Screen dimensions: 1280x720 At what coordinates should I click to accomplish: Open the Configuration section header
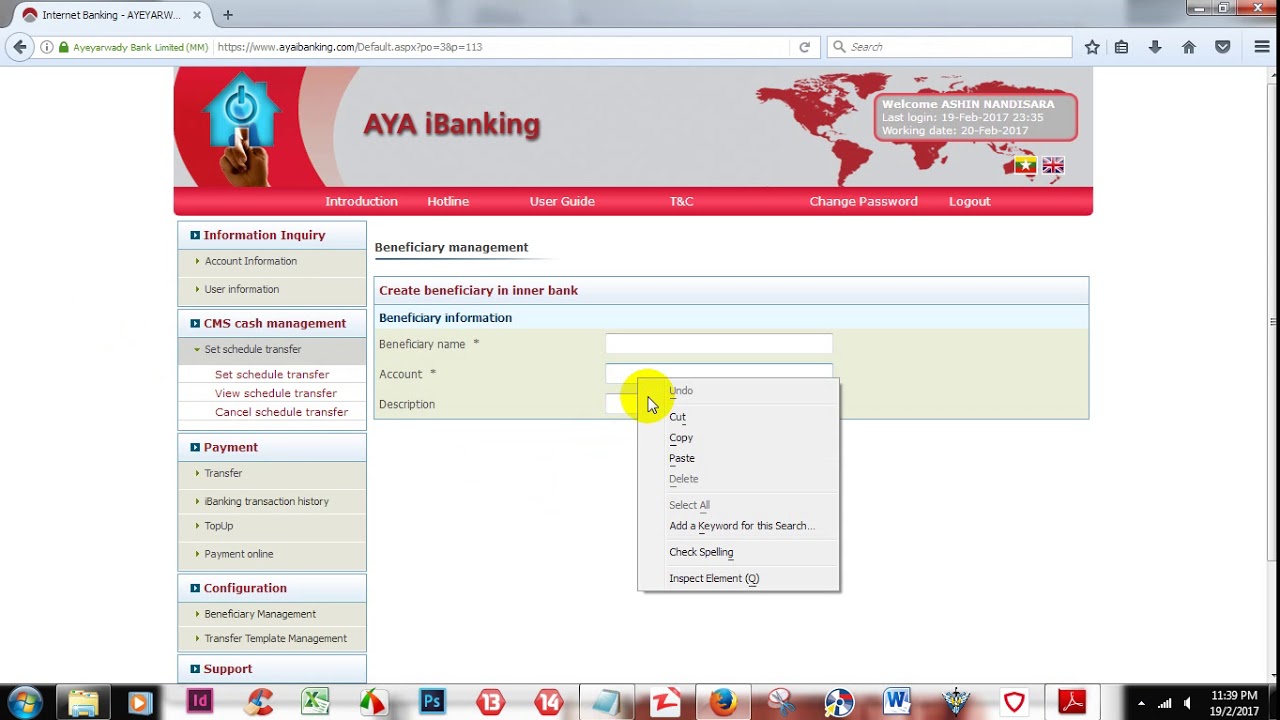tap(272, 588)
